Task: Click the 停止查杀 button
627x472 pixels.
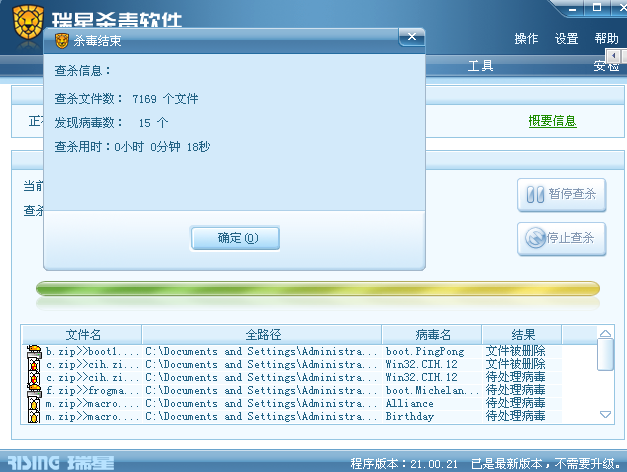Action: [x=561, y=239]
